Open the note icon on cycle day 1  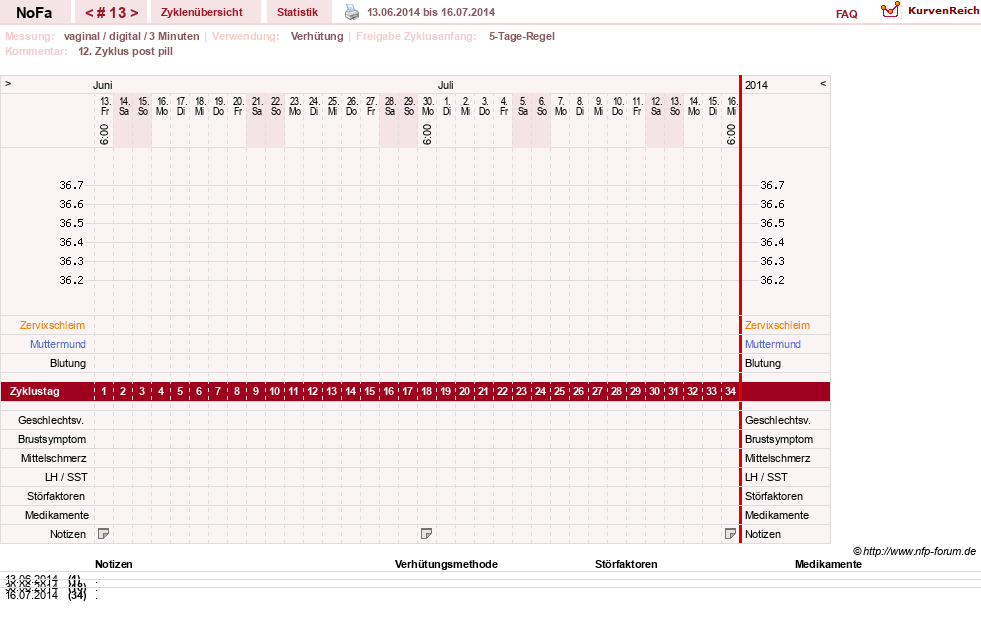coord(104,534)
